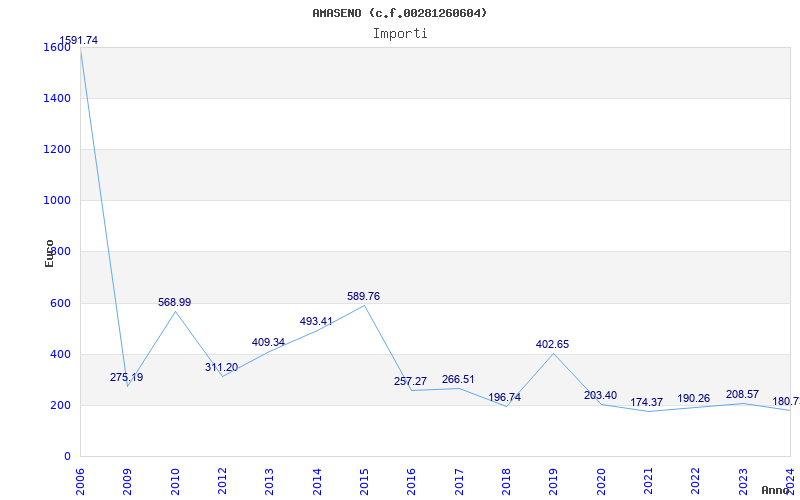Select the 409.34 data label
Image resolution: width=800 pixels, height=500 pixels.
tap(268, 342)
